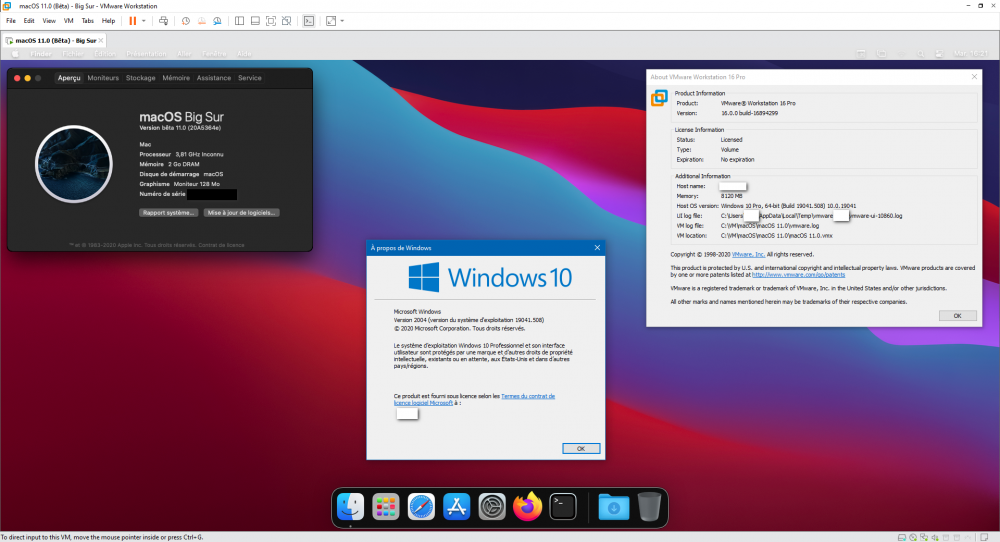The image size is (1000, 542).
Task: Switch to the Mémoire tab
Action: coord(176,78)
